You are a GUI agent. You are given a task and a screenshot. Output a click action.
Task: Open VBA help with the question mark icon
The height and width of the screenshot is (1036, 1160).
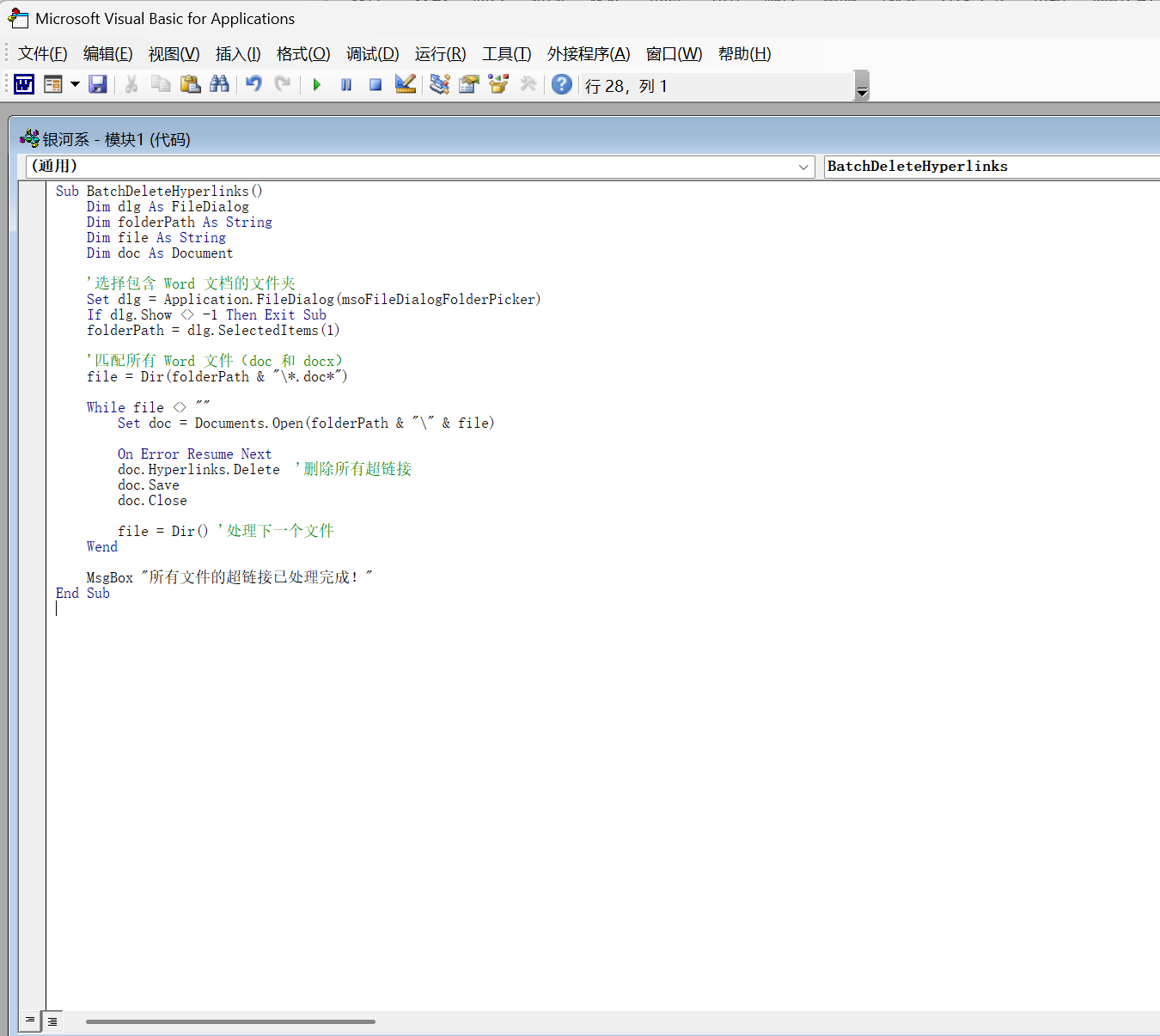(x=562, y=84)
